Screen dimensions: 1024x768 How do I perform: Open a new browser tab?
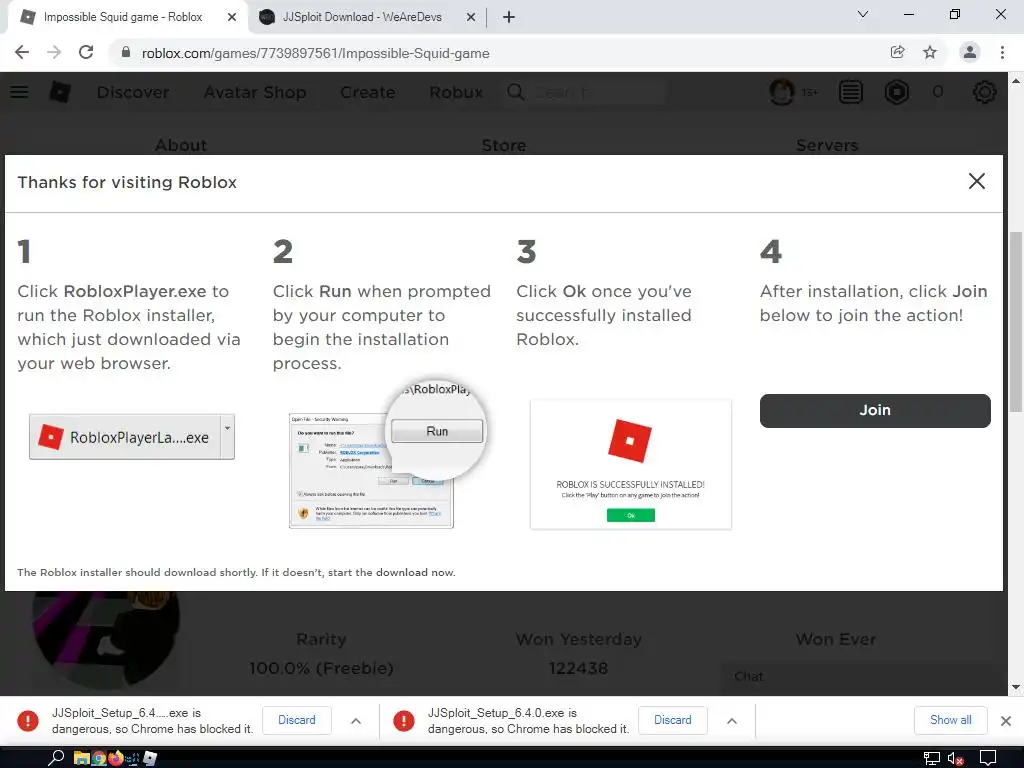pos(509,17)
